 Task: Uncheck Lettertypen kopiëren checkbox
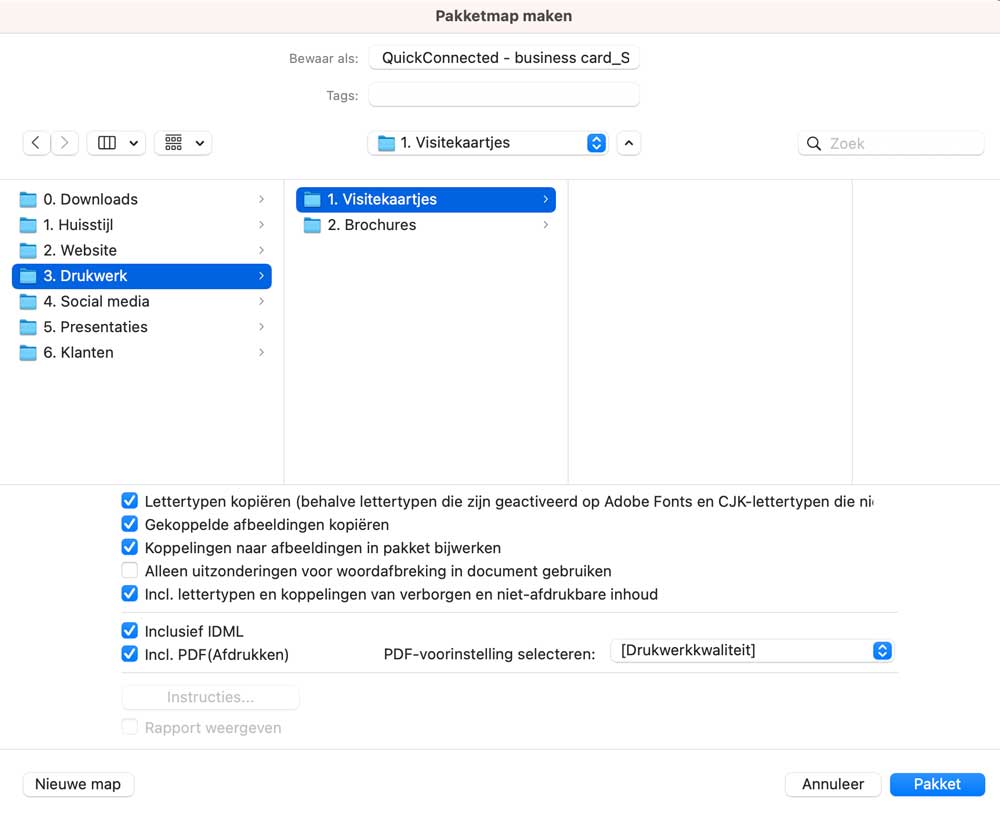pyautogui.click(x=129, y=501)
